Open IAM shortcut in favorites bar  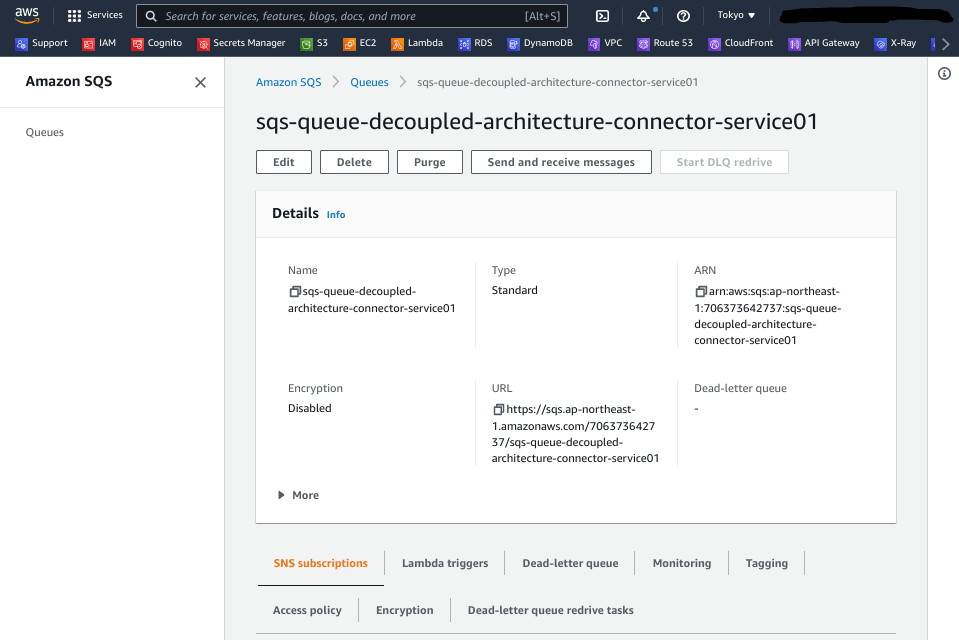99,43
